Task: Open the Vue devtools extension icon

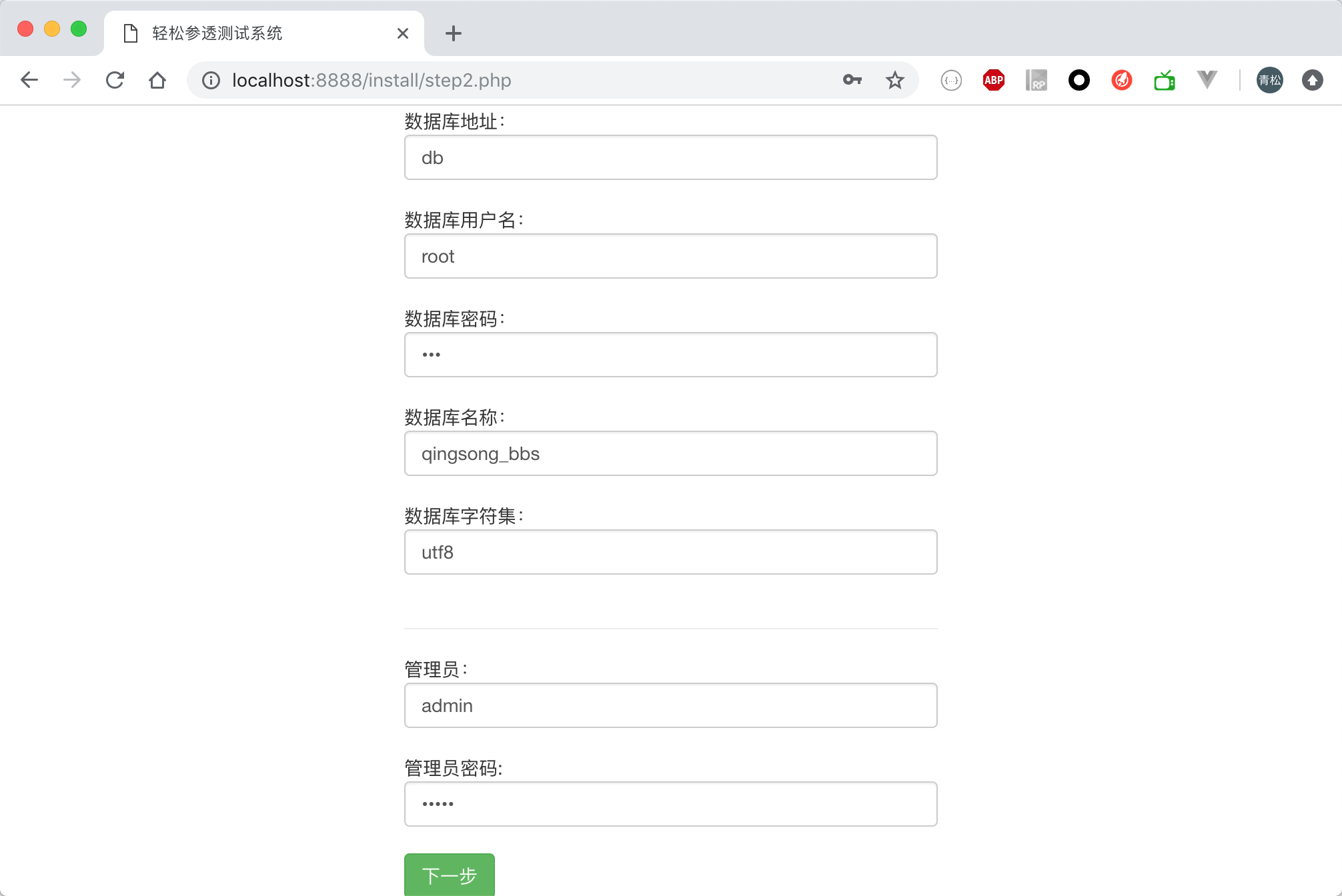Action: point(1207,80)
